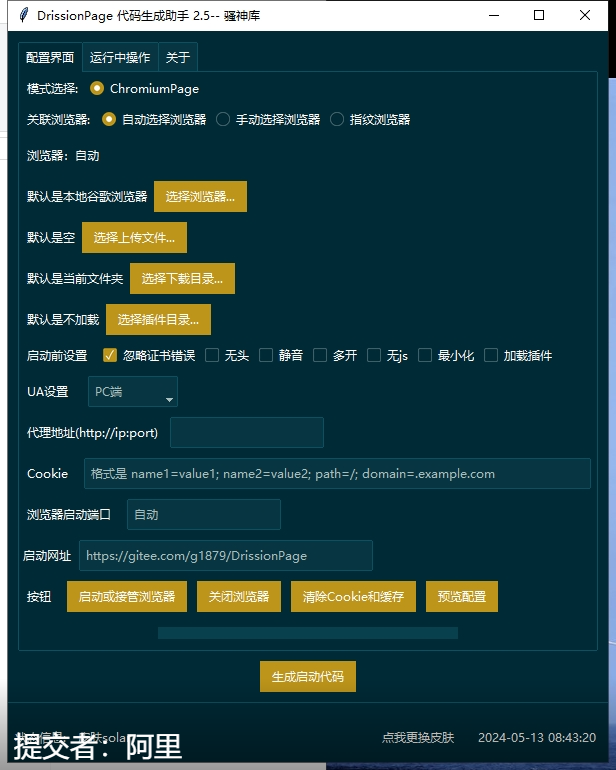Minimize the DrissionPage window
This screenshot has height=770, width=616.
click(x=494, y=15)
